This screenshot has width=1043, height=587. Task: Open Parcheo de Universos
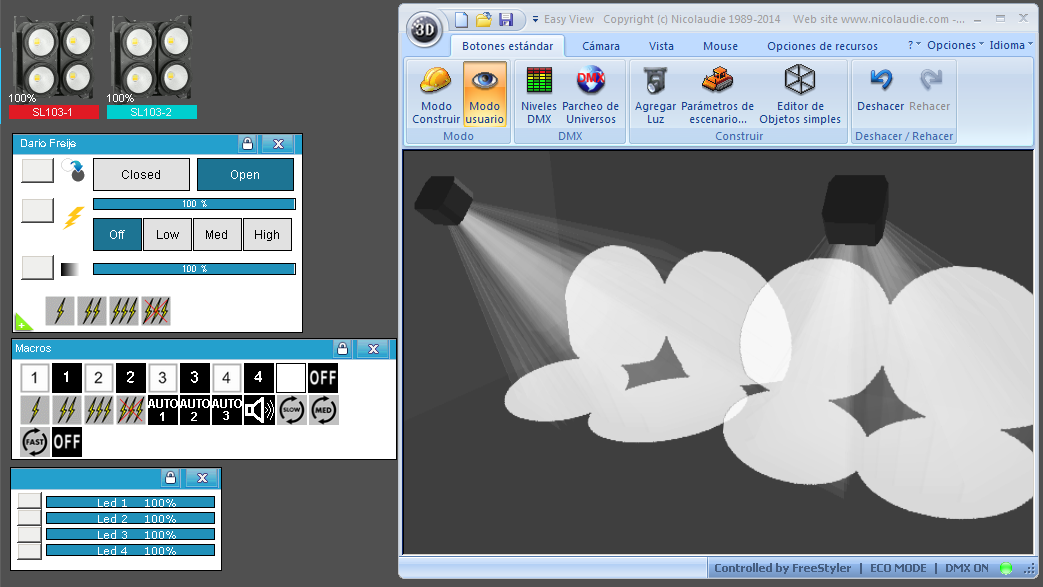pos(591,95)
